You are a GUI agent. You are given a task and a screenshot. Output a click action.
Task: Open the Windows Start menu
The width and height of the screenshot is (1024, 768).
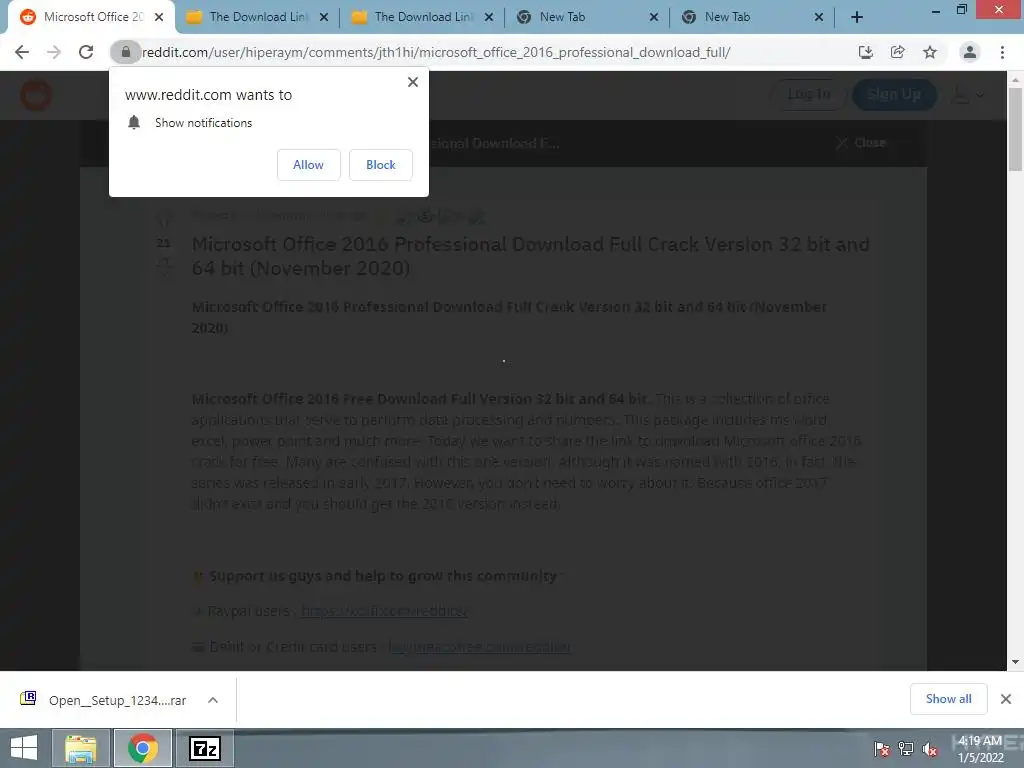pos(24,748)
